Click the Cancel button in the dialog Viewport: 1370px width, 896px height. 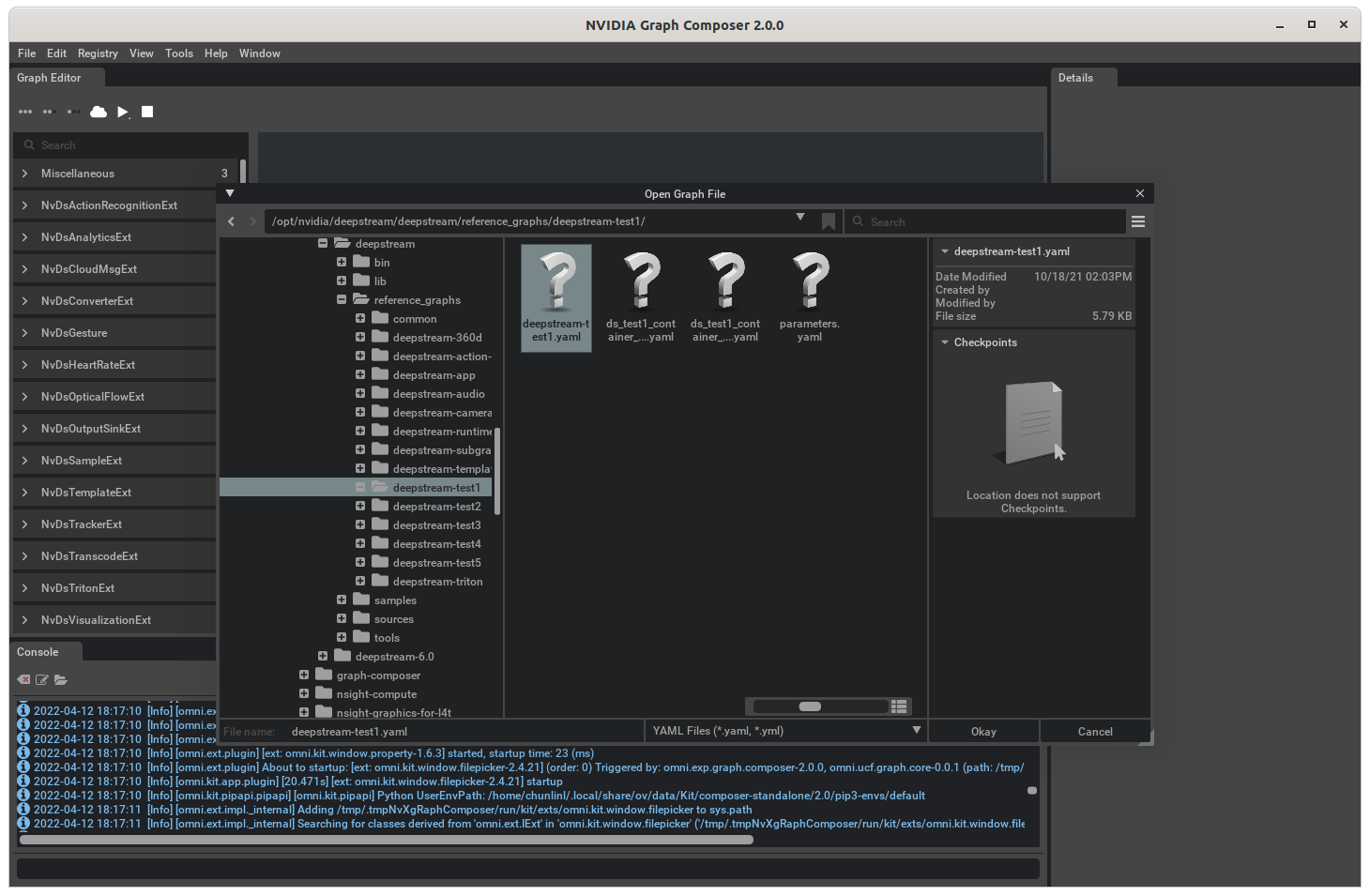pyautogui.click(x=1094, y=731)
